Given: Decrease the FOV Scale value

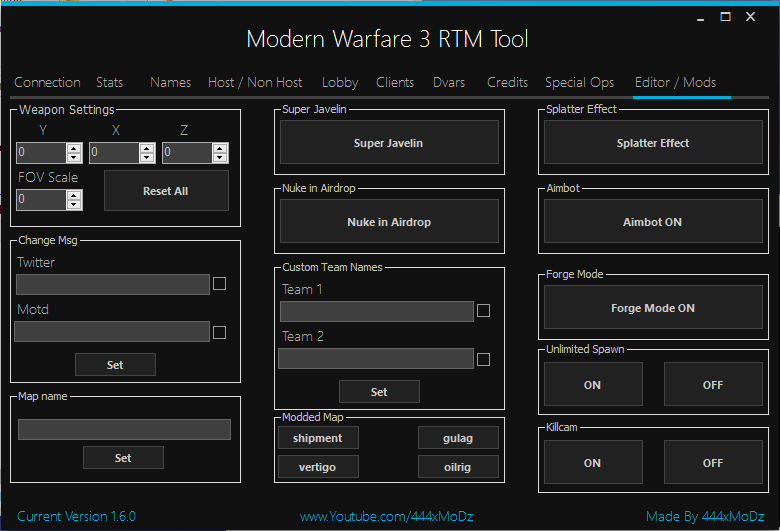Looking at the screenshot, I should [x=74, y=205].
